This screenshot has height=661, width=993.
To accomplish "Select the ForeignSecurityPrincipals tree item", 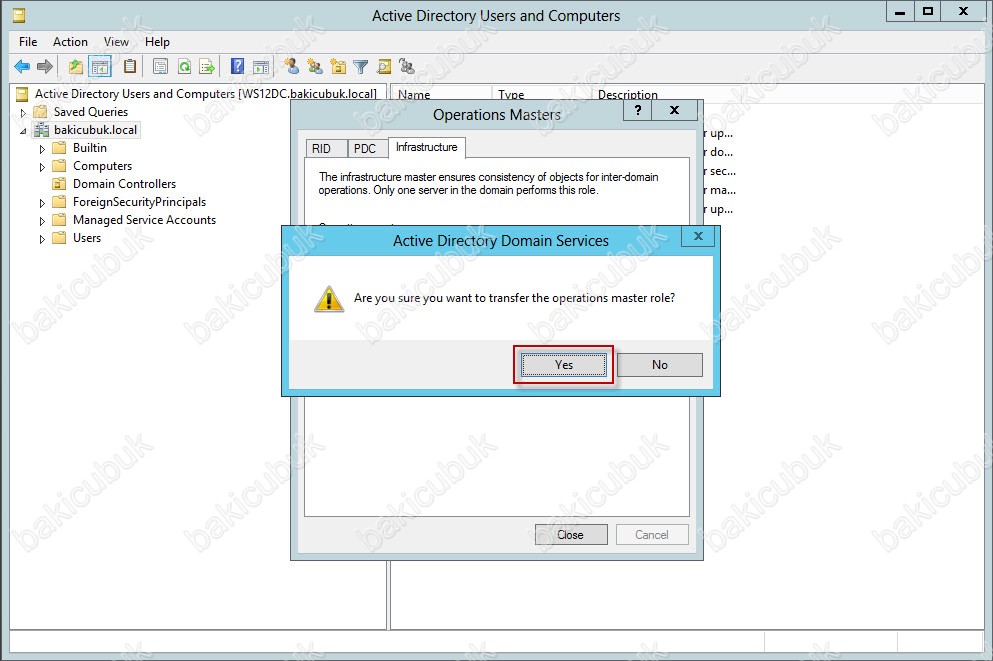I will 139,202.
